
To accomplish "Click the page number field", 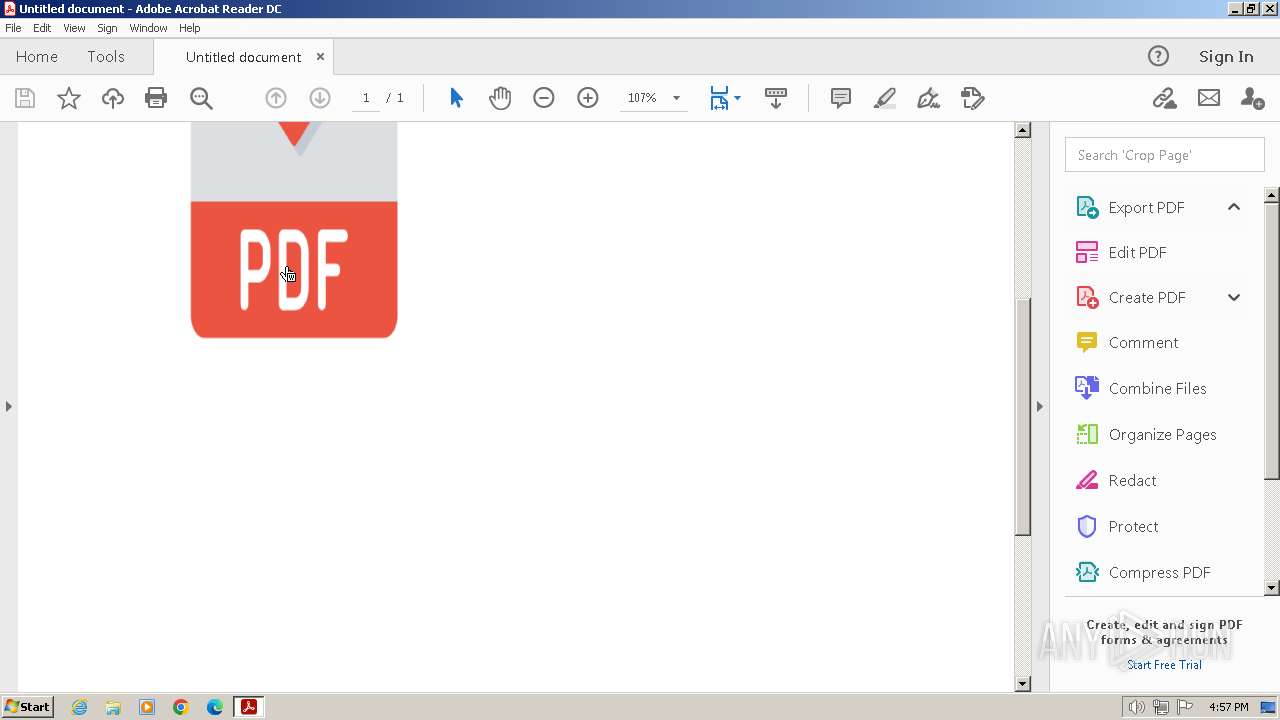I will click(x=366, y=98).
